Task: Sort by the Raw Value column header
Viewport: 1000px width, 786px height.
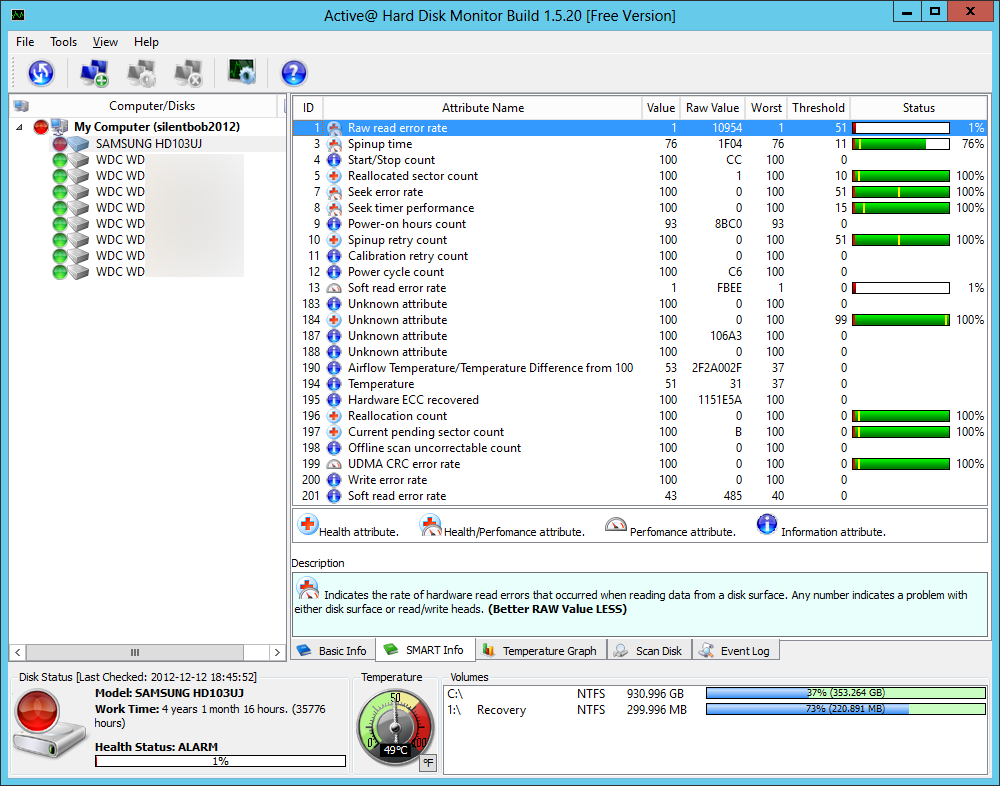Action: click(712, 108)
